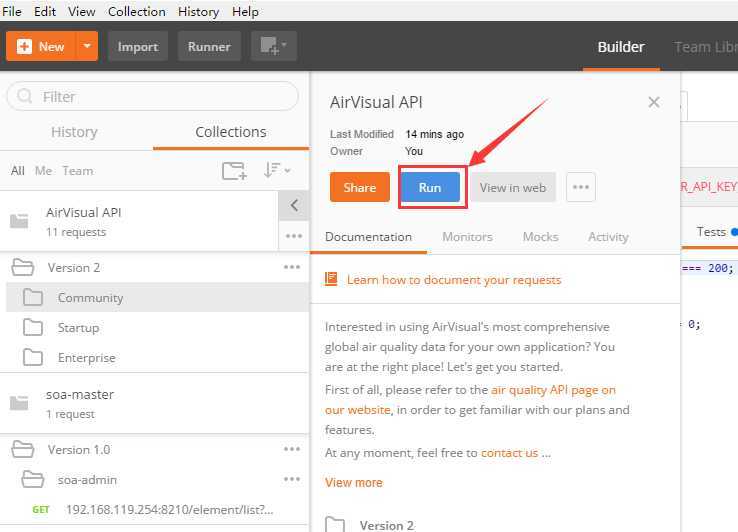Click the soa-master folder icon
Viewport: 738px width, 532px height.
tap(19, 403)
